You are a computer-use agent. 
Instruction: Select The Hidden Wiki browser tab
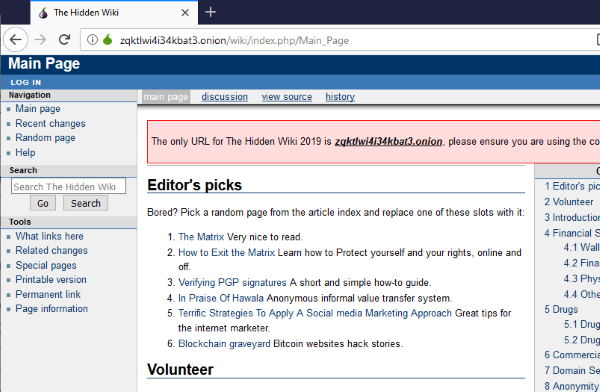(114, 13)
